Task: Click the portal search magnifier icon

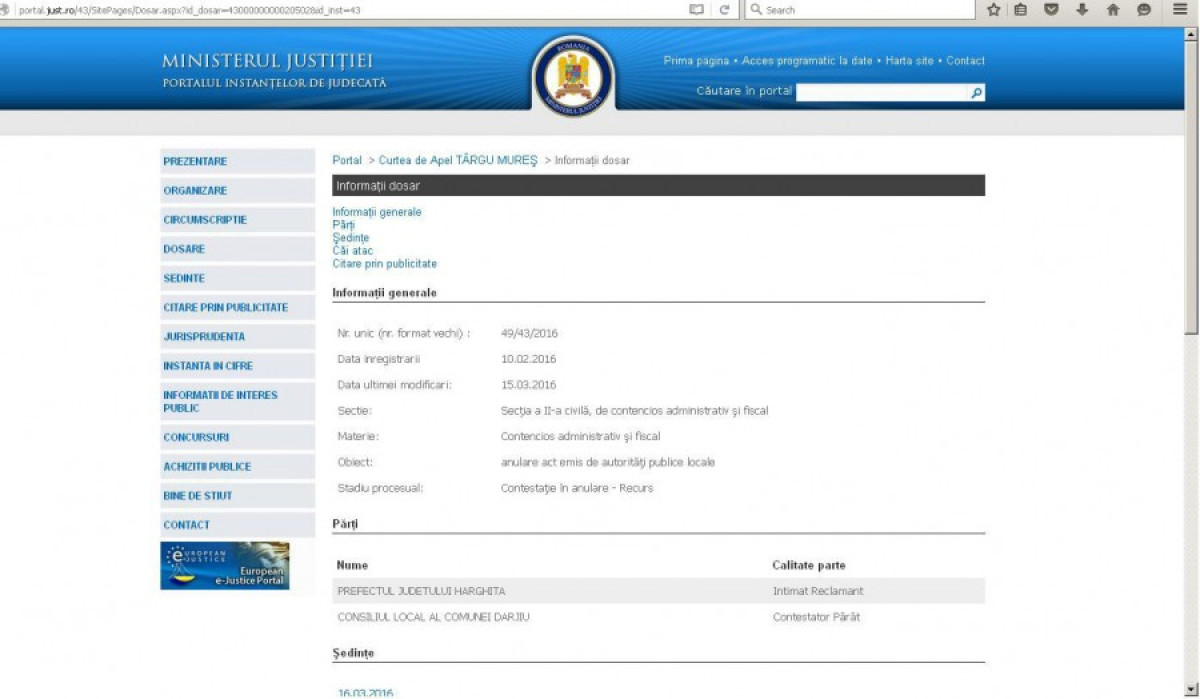Action: pos(977,92)
